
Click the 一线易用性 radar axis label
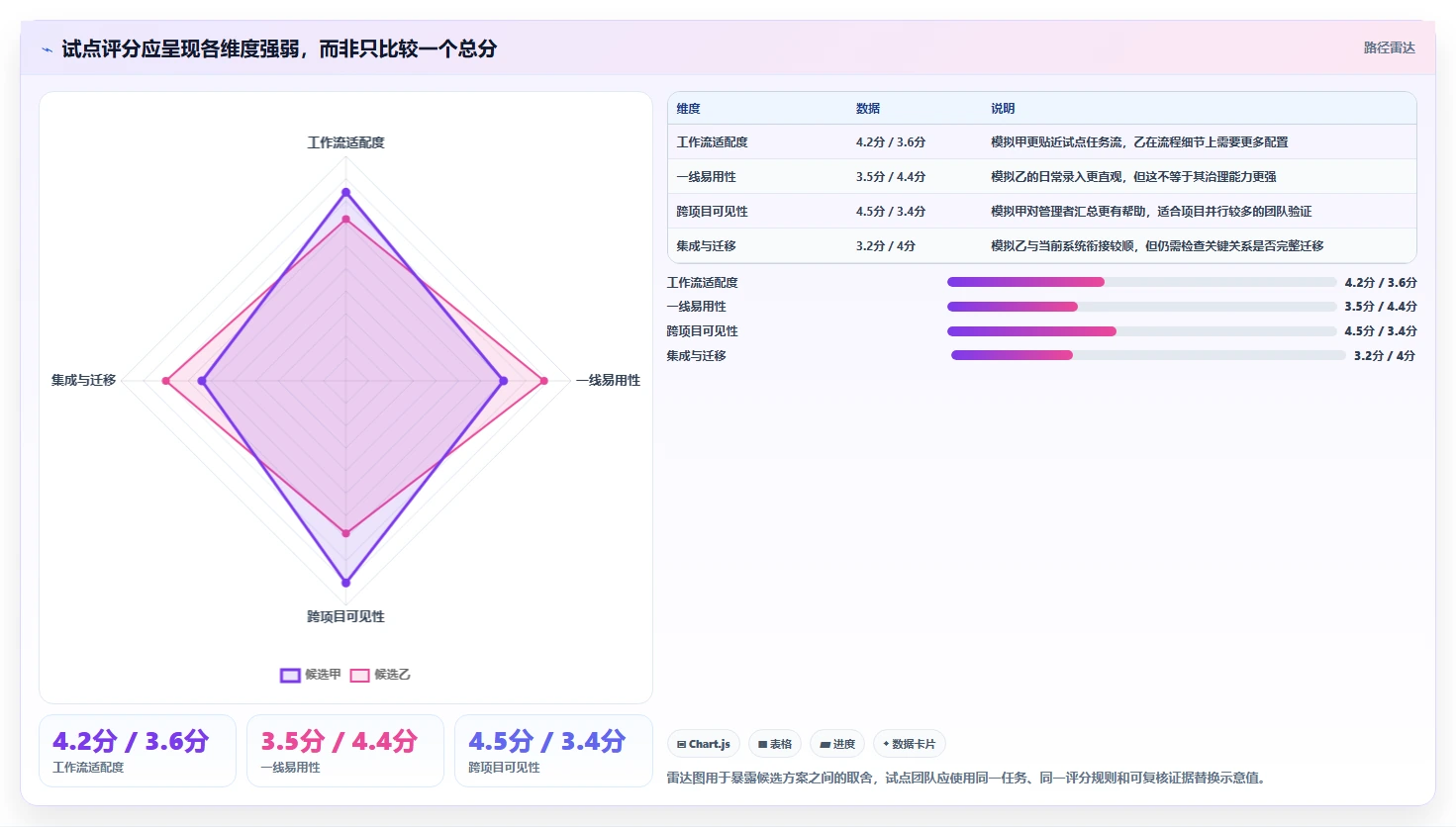609,380
